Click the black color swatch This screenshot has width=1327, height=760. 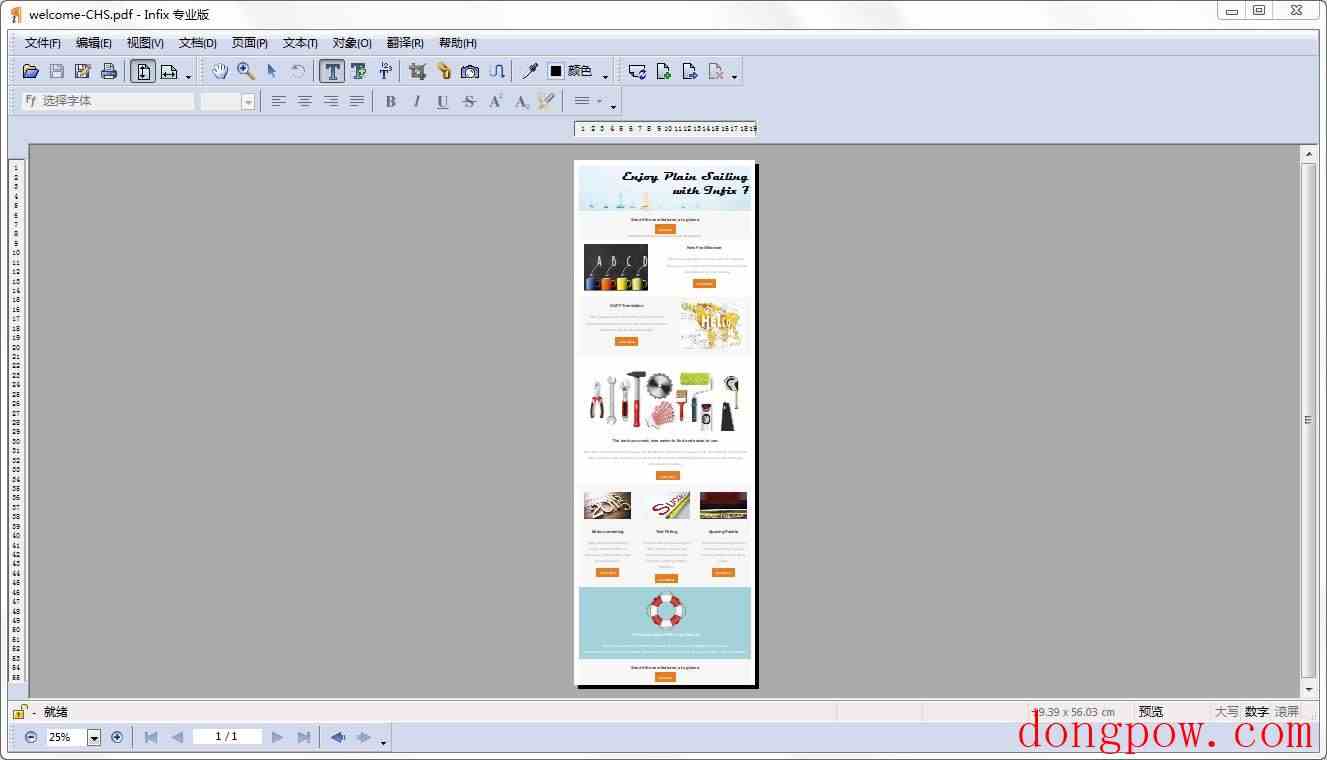(556, 71)
